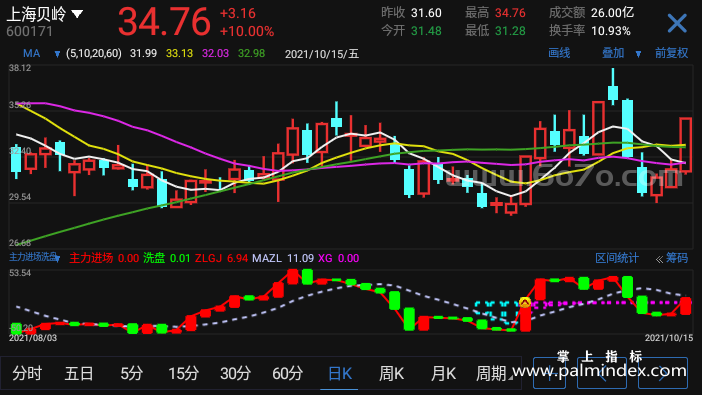The image size is (702, 395).
Task: Click the magenta XG 0.00 legend
Action: (338, 258)
